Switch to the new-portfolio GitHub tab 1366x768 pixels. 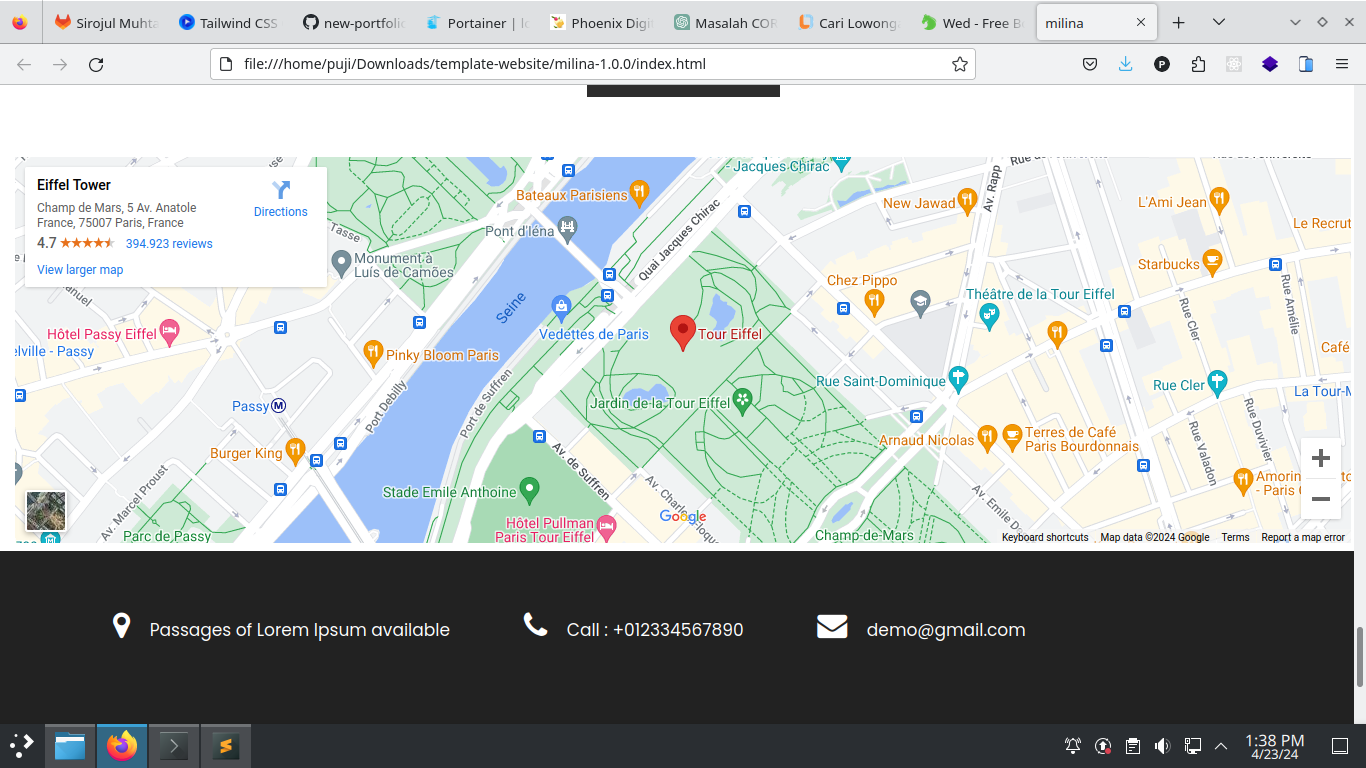(353, 22)
